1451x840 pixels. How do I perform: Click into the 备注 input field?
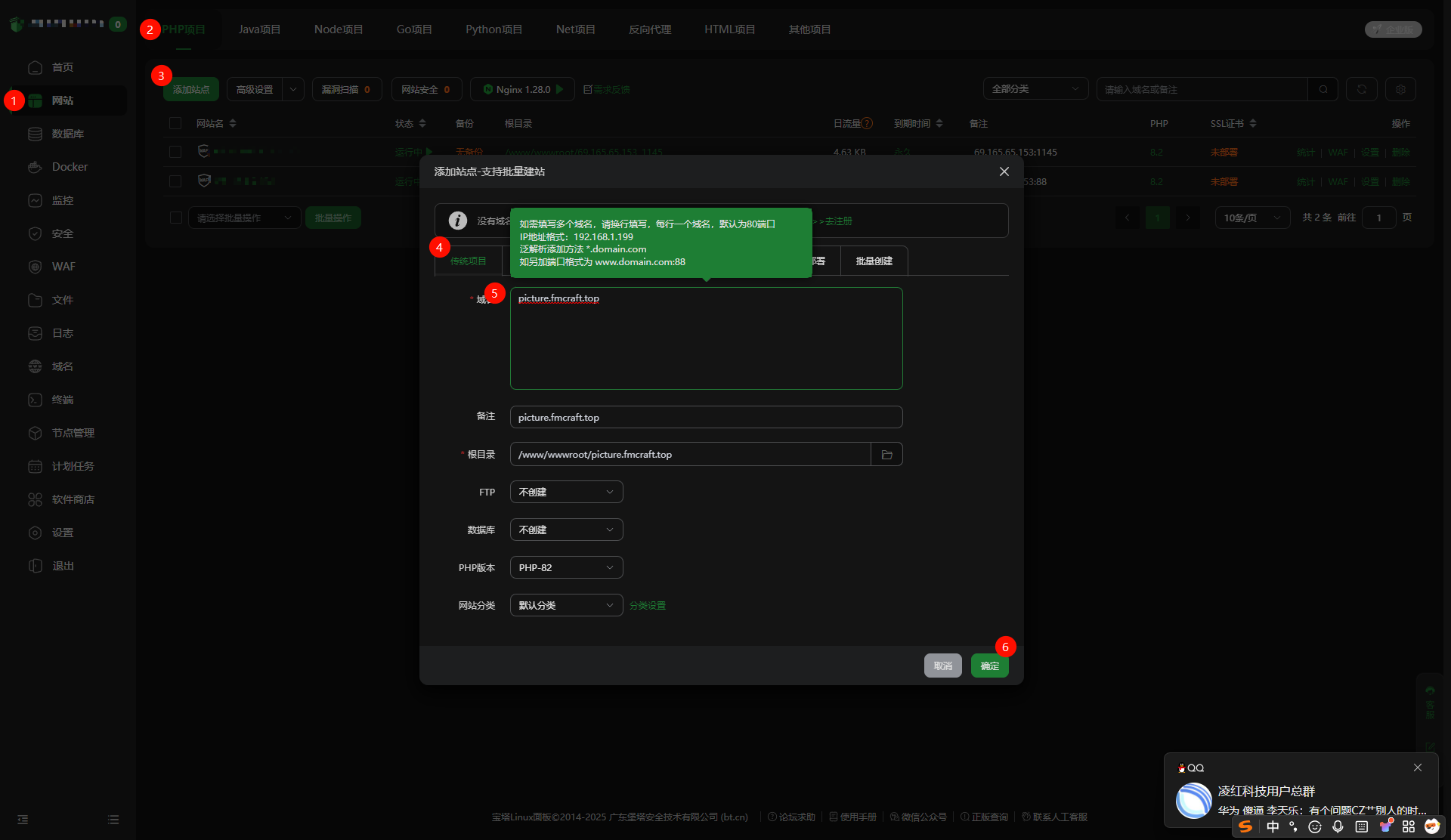click(706, 417)
